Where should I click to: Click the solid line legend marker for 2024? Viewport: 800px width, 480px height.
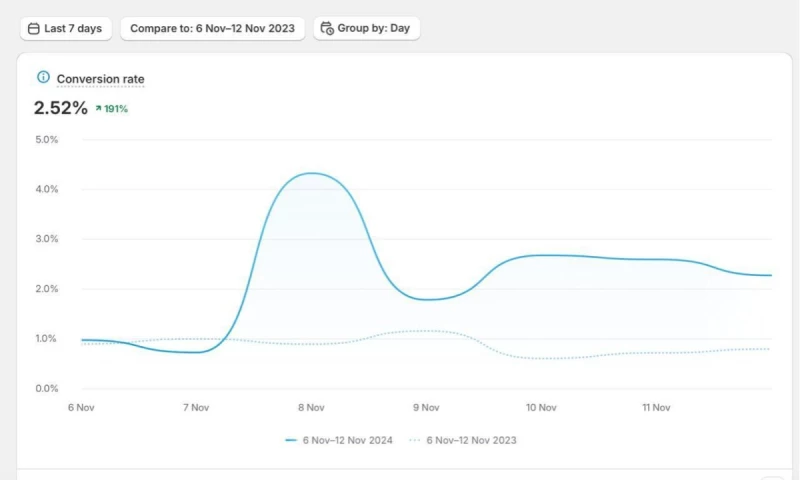click(x=291, y=440)
